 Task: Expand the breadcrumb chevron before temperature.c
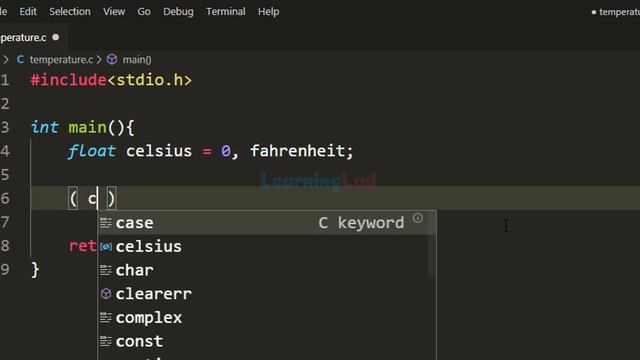coord(6,60)
